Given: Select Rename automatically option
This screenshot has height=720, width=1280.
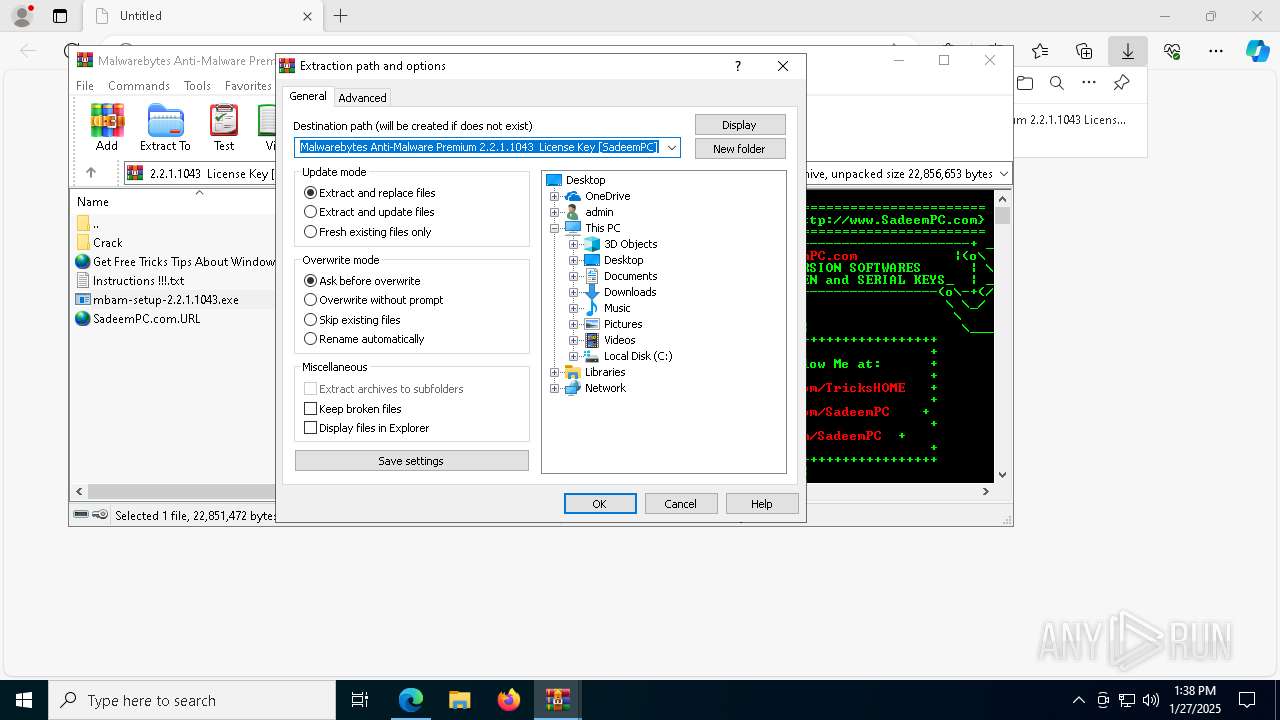Looking at the screenshot, I should pos(364,339).
